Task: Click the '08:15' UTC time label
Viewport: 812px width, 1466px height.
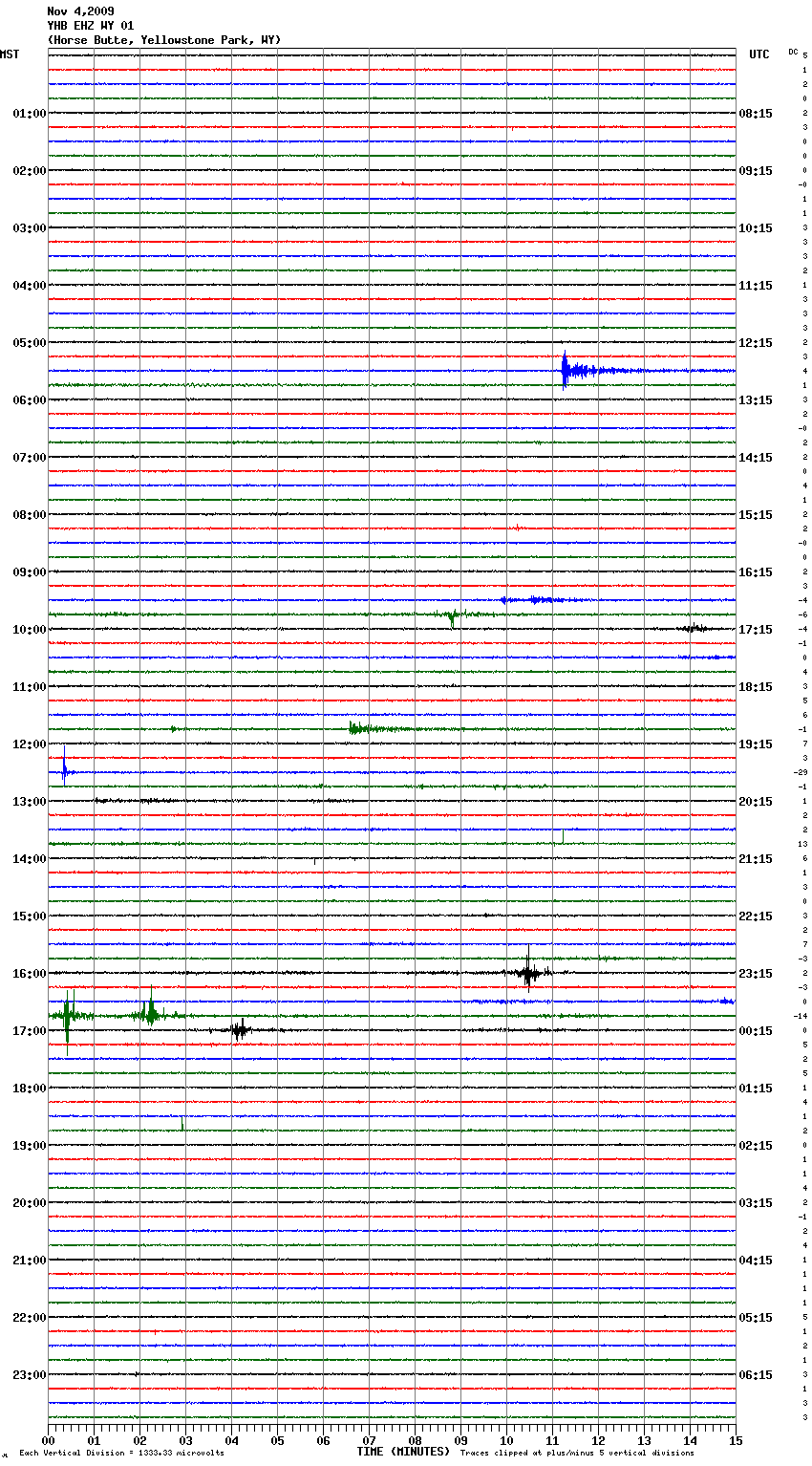Action: click(x=756, y=114)
